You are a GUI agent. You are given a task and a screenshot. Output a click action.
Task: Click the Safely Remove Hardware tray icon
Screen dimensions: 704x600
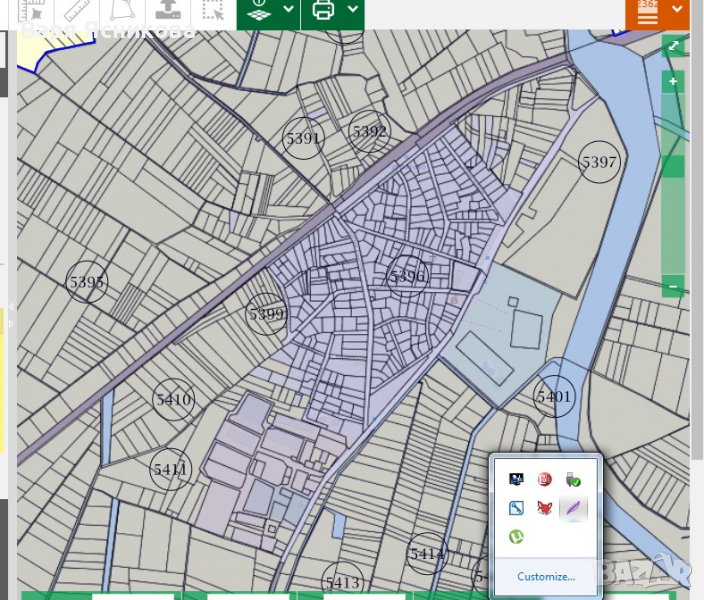573,480
